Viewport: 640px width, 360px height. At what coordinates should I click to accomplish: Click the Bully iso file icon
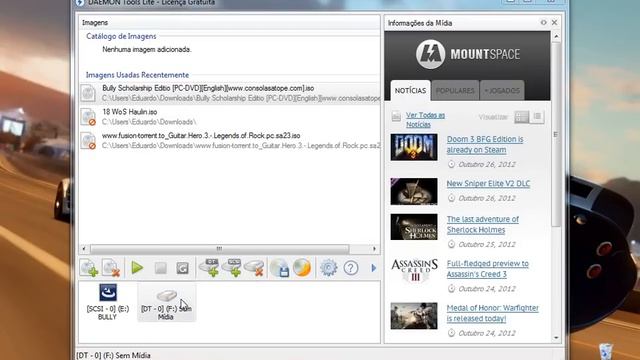[88, 93]
